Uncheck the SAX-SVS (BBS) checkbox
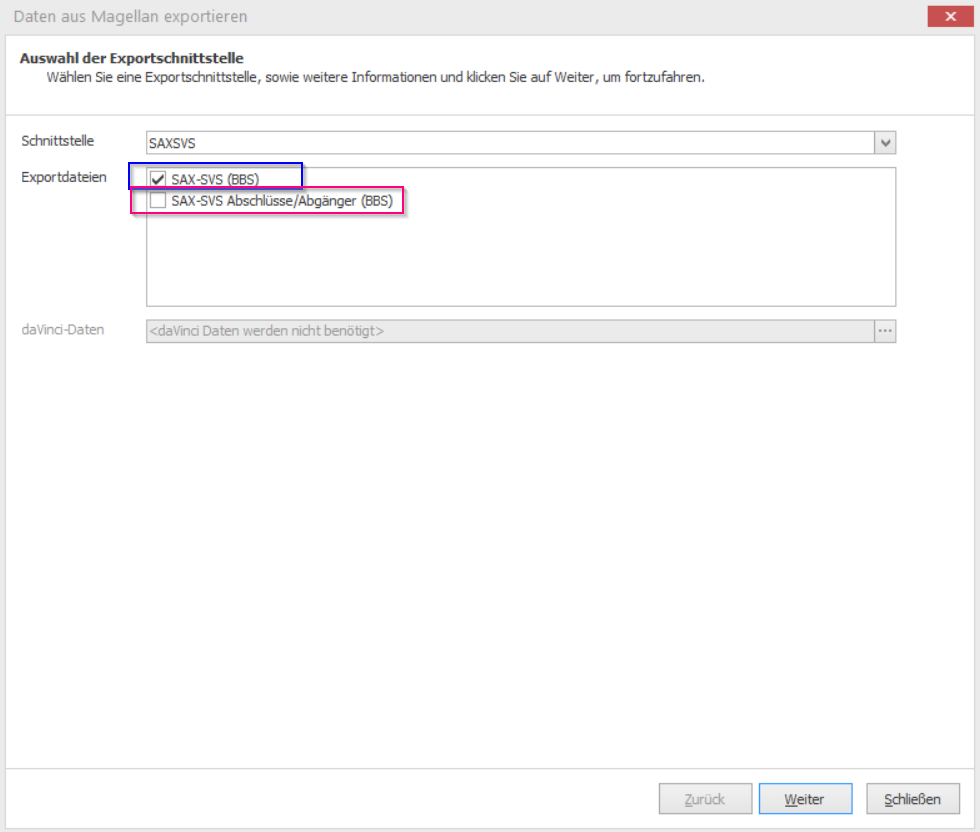The width and height of the screenshot is (980, 832). (157, 179)
